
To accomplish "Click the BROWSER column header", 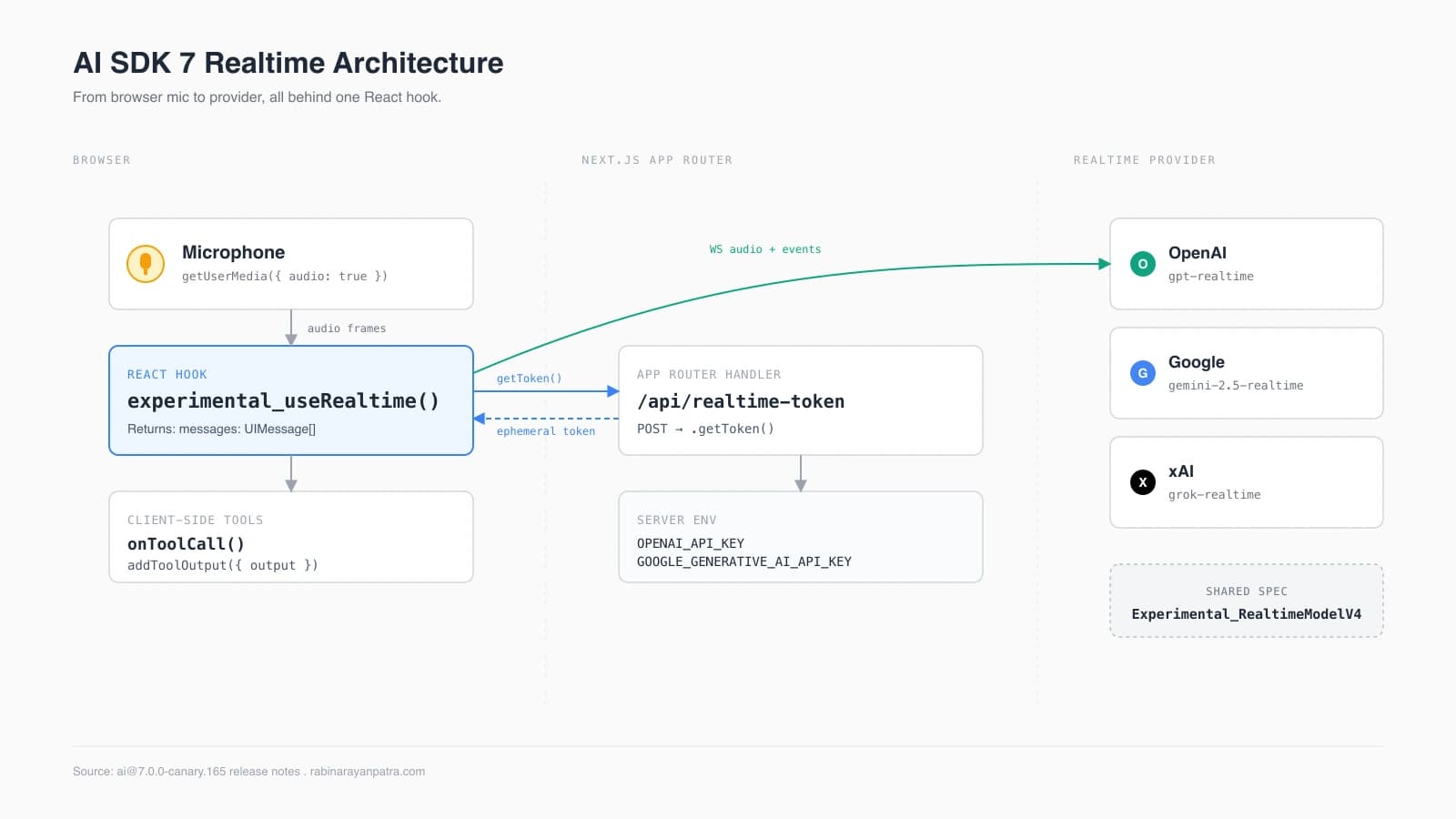I will click(x=102, y=160).
